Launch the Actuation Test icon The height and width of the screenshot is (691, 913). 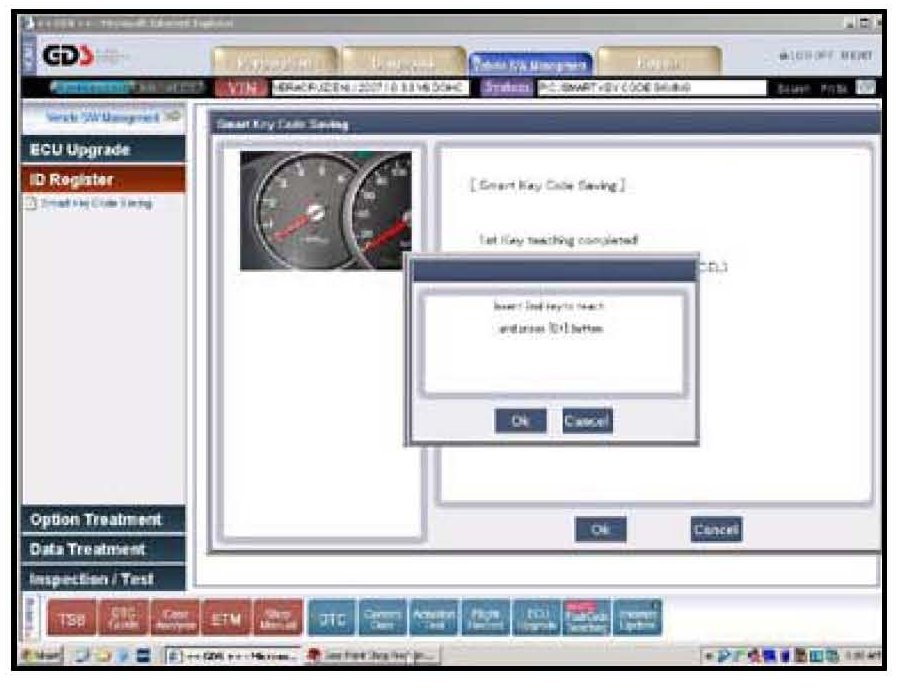click(x=434, y=618)
